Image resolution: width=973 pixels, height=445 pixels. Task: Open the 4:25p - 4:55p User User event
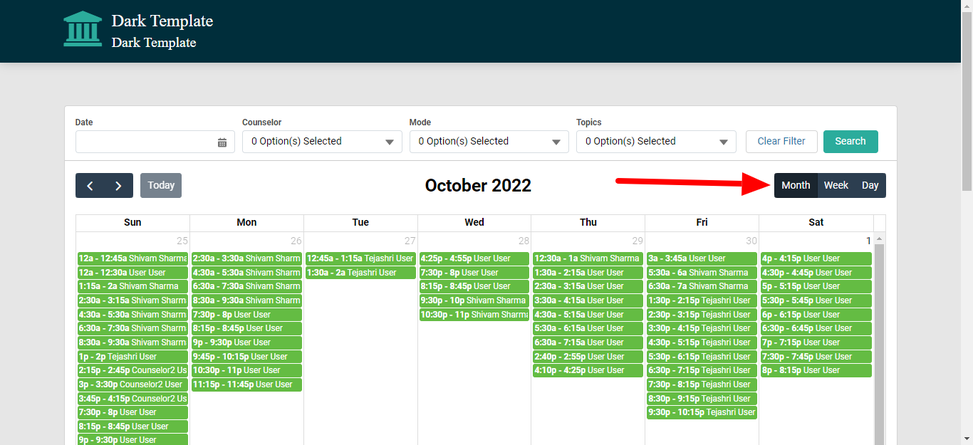(474, 259)
